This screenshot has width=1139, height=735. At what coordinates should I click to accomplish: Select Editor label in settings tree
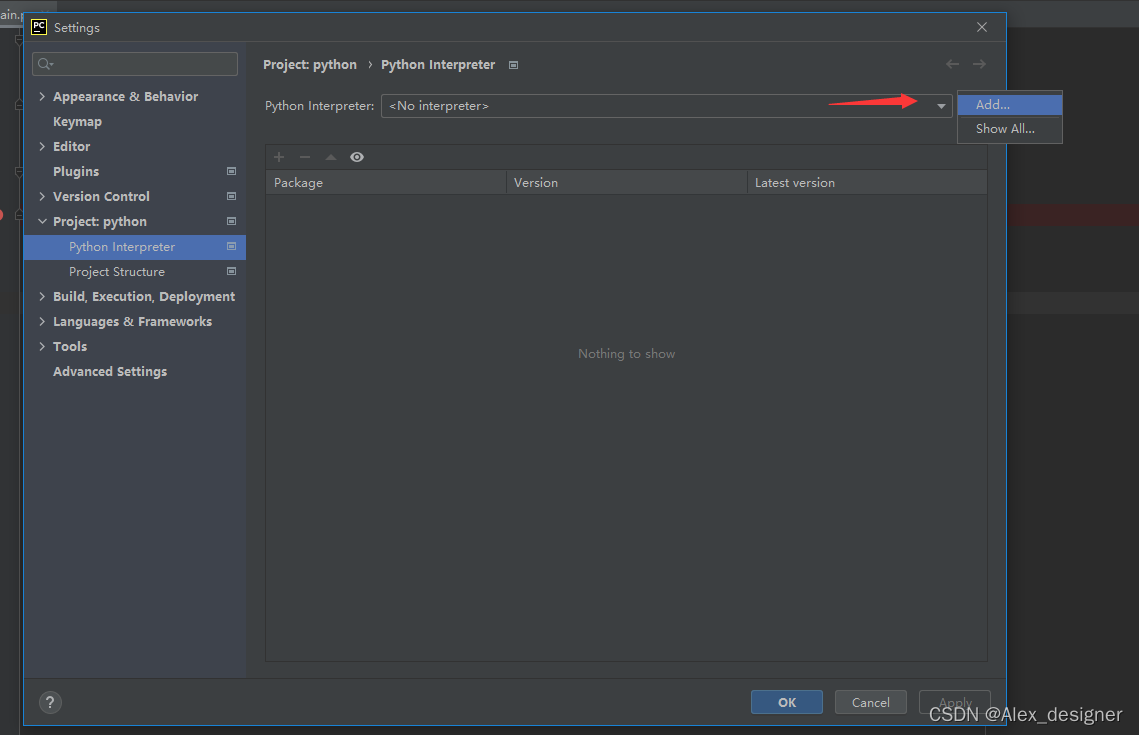click(x=71, y=146)
